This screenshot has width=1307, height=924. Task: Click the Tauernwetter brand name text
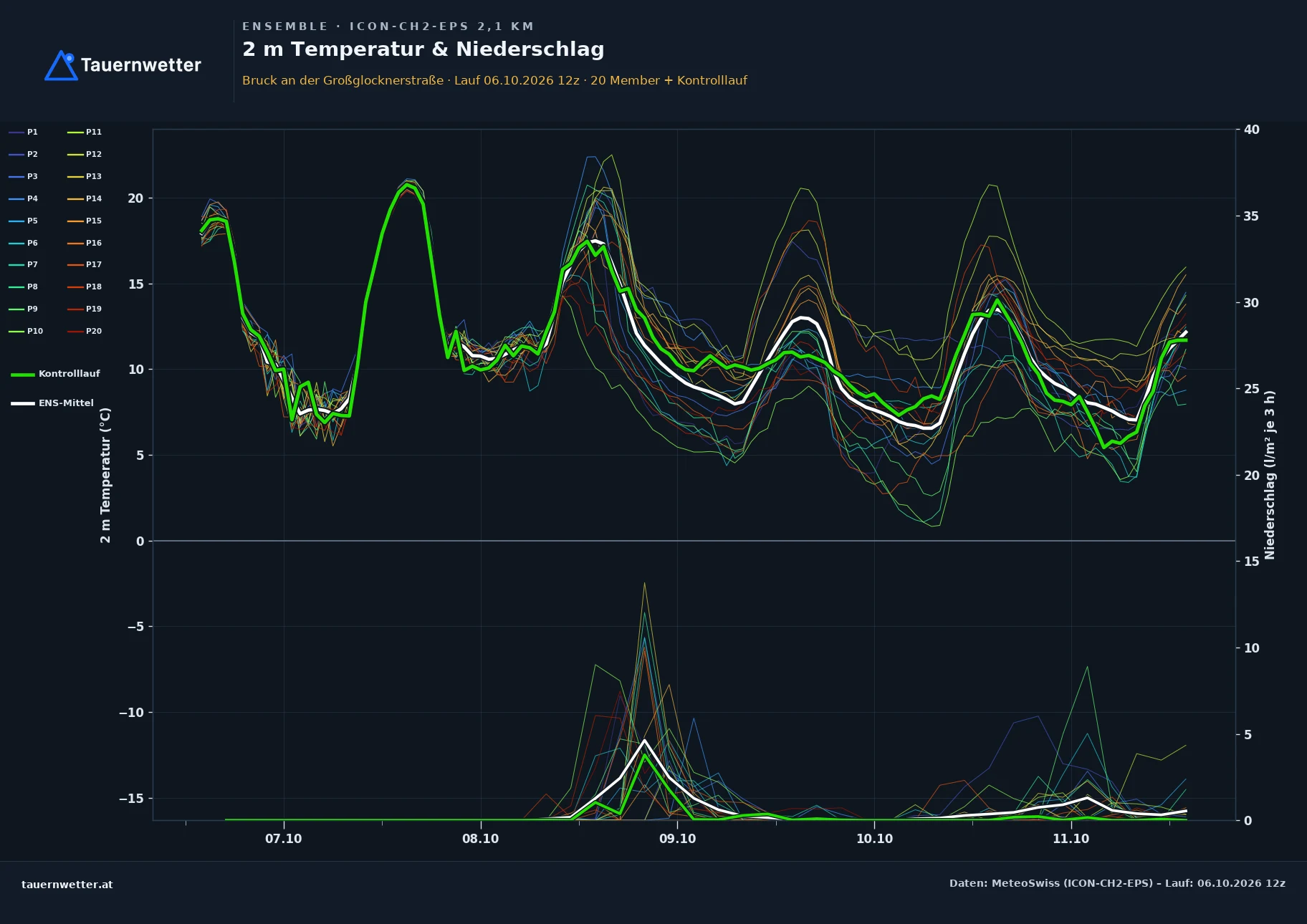(x=141, y=65)
